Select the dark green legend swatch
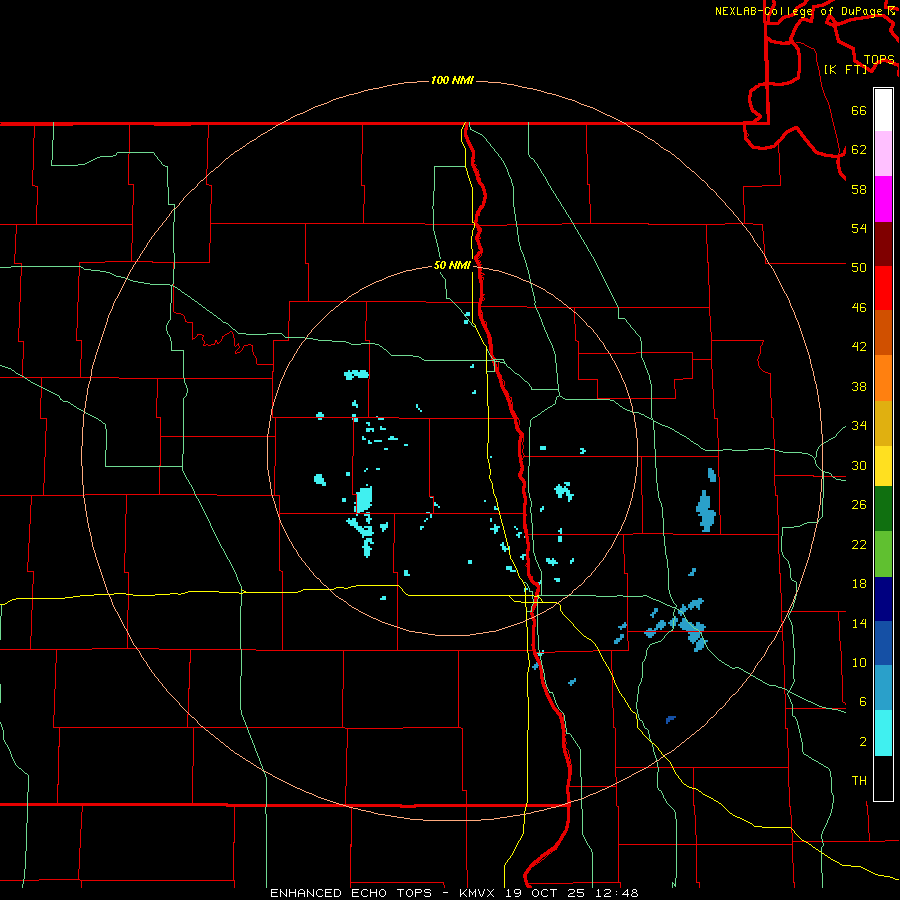The width and height of the screenshot is (900, 900). [x=883, y=509]
